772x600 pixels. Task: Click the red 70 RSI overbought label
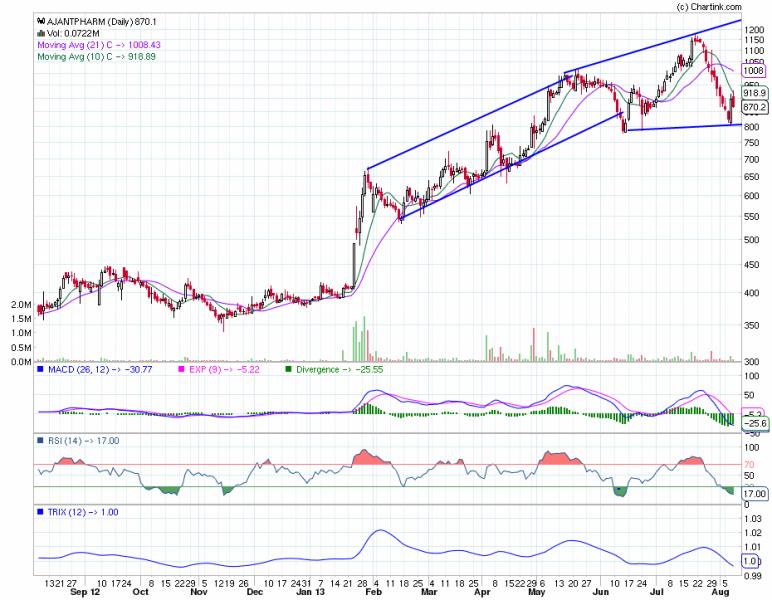749,464
